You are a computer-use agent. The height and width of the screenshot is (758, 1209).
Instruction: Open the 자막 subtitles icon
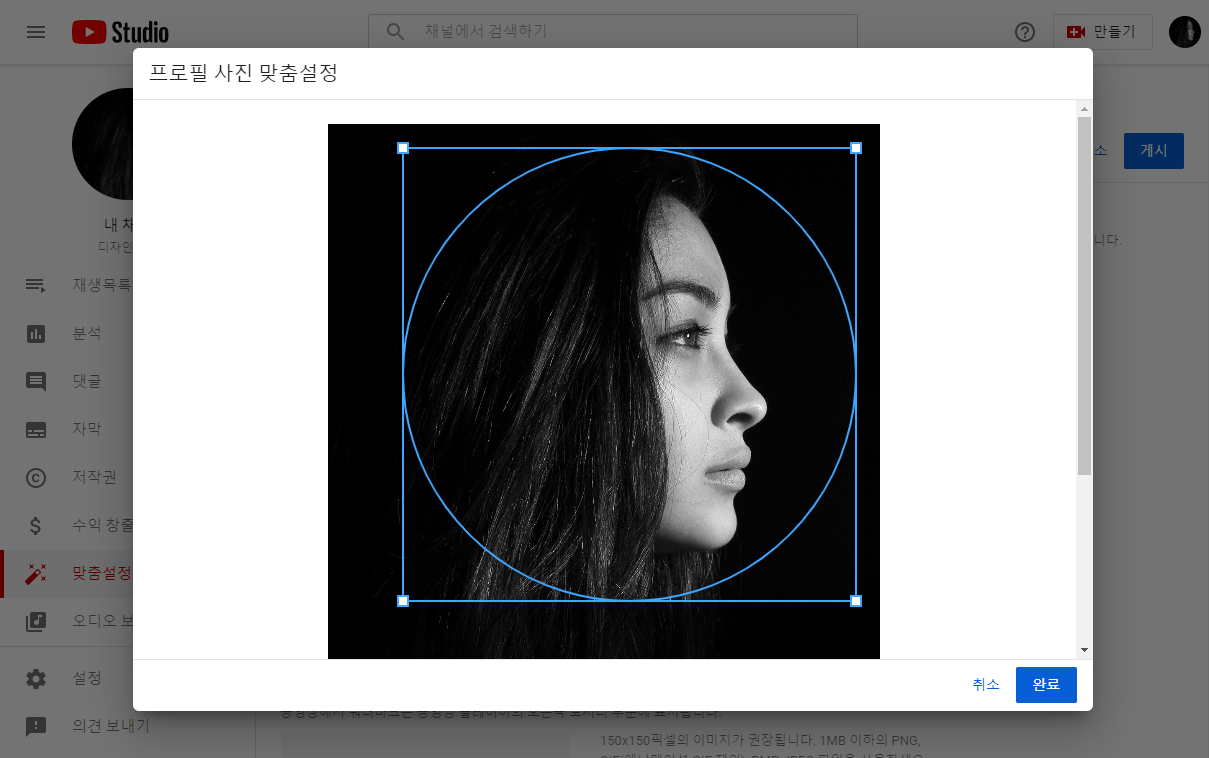pos(36,429)
